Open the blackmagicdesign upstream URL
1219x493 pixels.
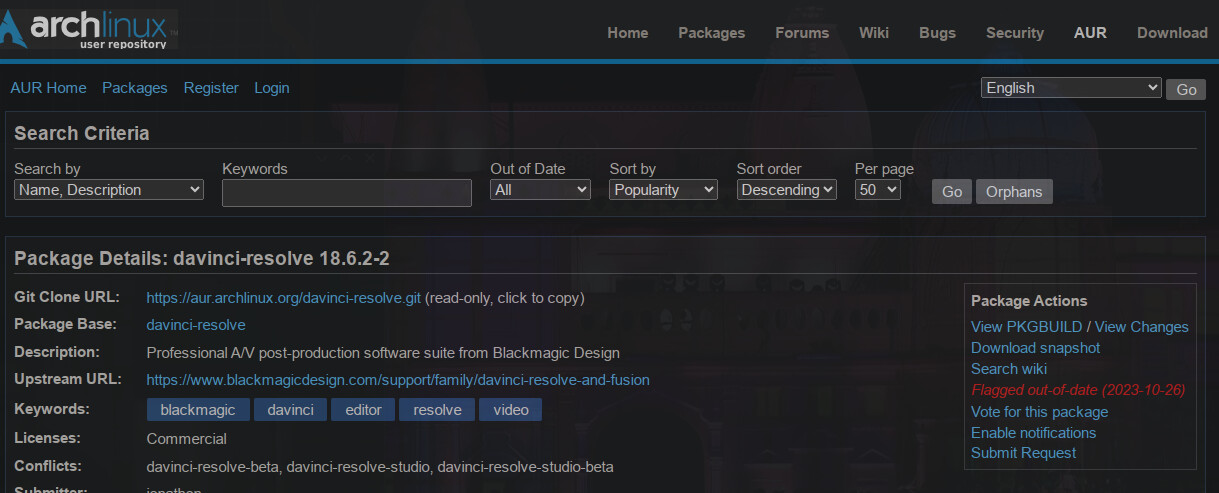pos(398,380)
